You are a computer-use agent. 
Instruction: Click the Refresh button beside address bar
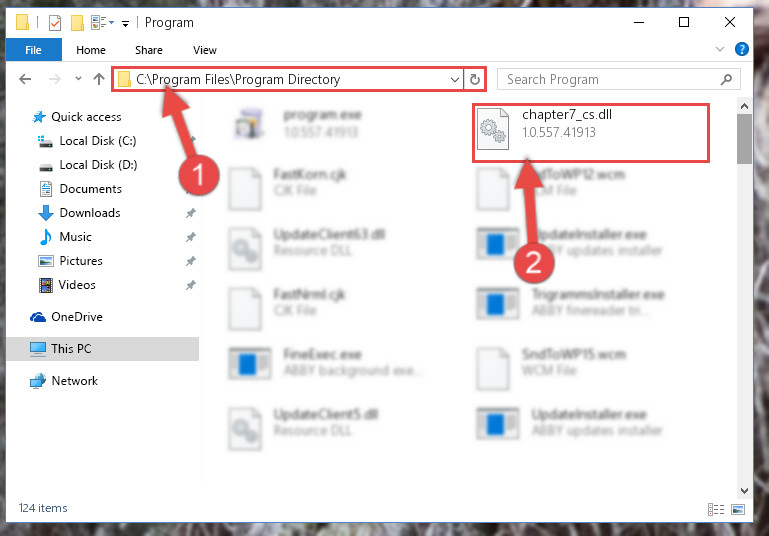(x=475, y=79)
